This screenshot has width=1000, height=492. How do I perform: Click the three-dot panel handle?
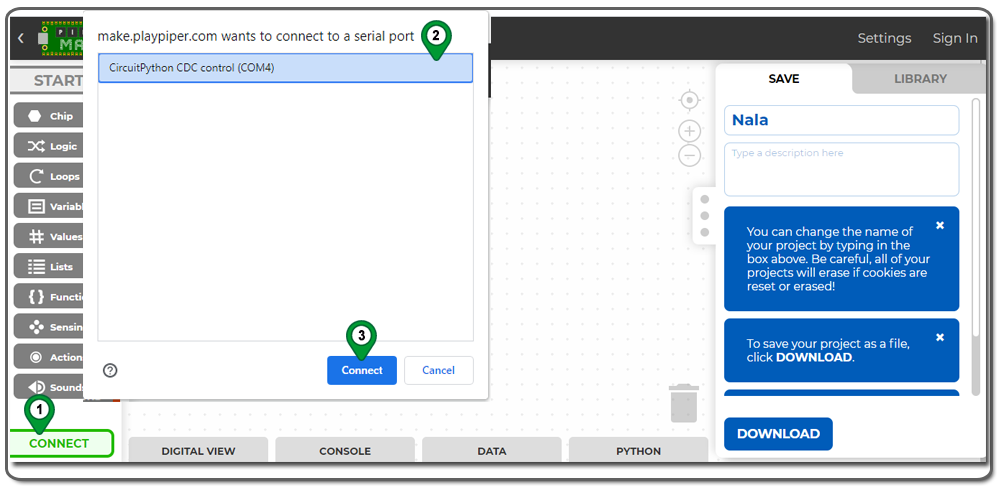pos(704,216)
